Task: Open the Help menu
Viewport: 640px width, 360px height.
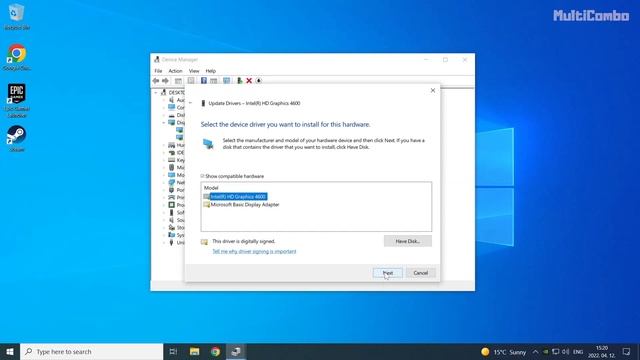Action: (x=211, y=71)
